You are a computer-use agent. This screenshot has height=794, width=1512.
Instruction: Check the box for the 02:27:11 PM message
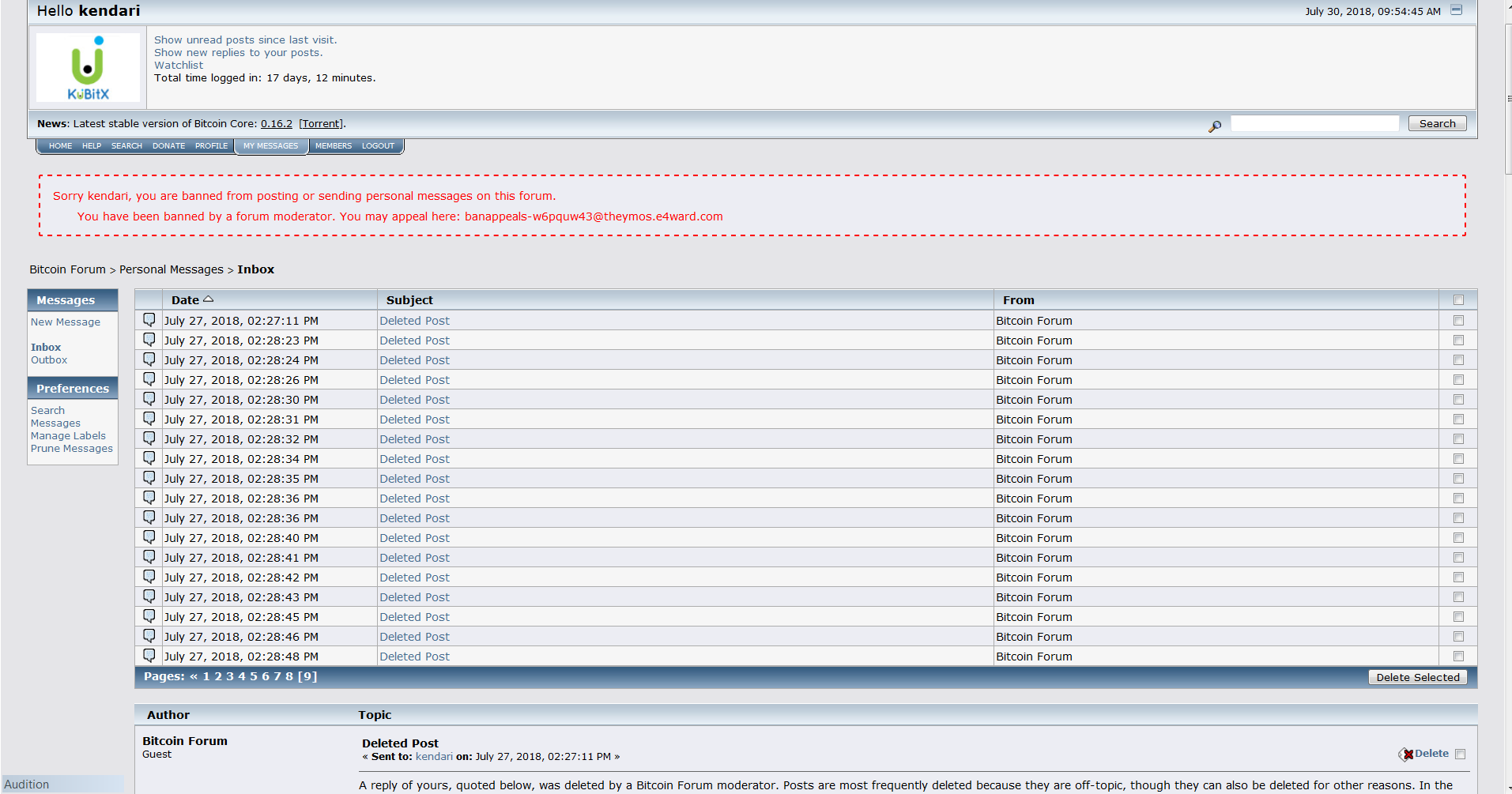tap(1458, 321)
